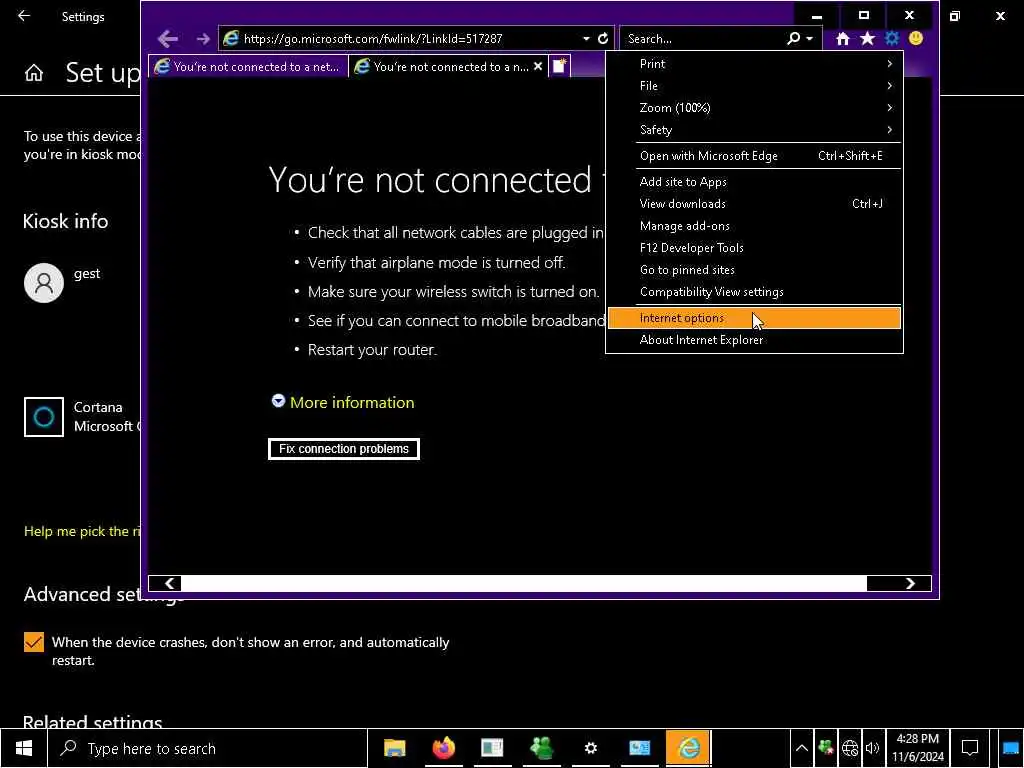
Task: Launch Firefox from the taskbar
Action: click(x=443, y=748)
